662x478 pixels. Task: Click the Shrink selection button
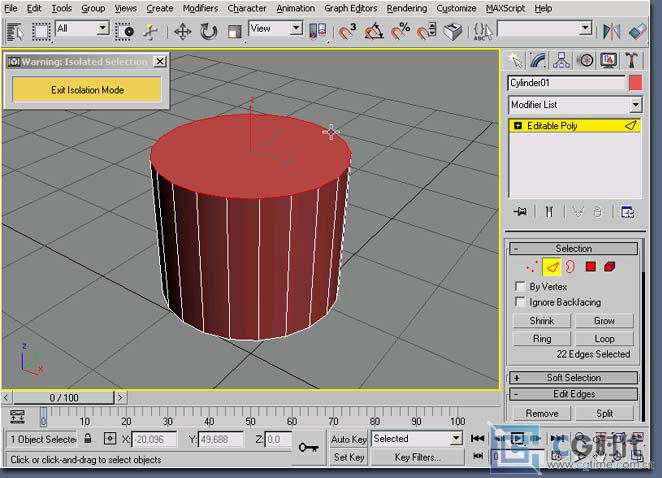pyautogui.click(x=542, y=320)
